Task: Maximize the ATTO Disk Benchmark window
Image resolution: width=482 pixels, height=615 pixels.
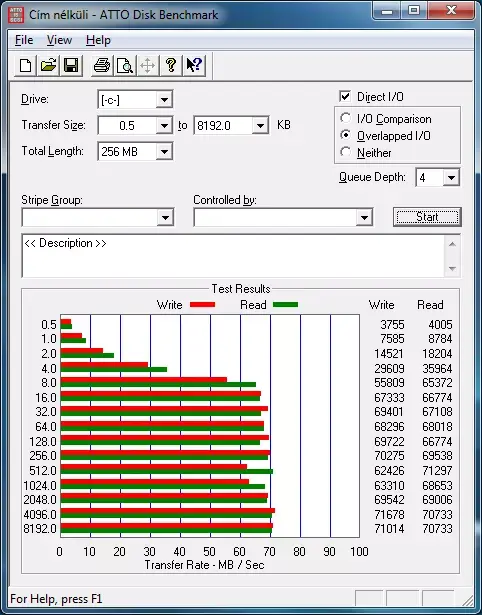Action: (x=414, y=11)
